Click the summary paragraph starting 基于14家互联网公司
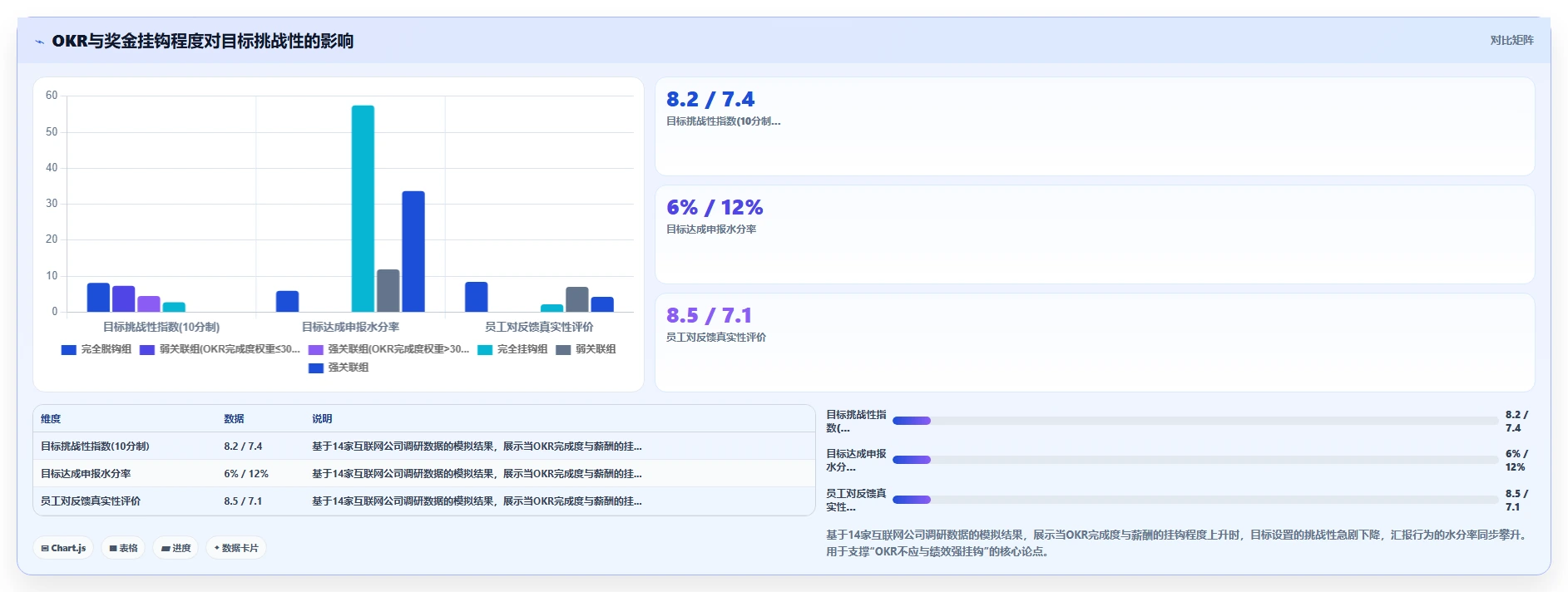The width and height of the screenshot is (1568, 592). point(1178,543)
